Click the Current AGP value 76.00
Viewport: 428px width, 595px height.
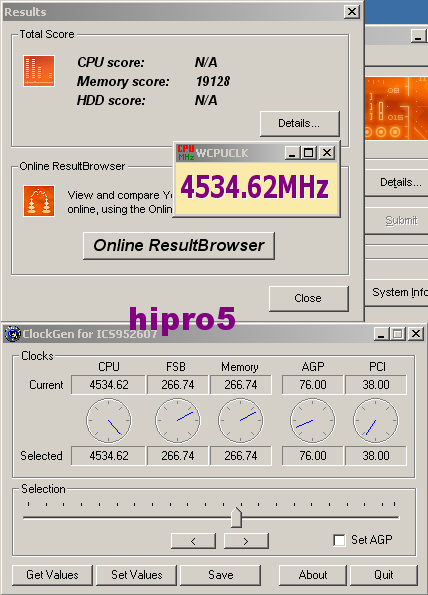coord(313,385)
